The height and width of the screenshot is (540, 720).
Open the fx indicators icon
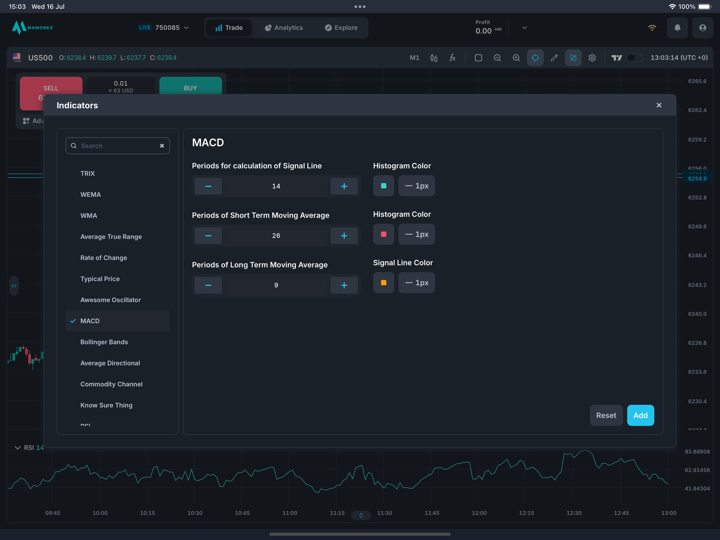(452, 58)
